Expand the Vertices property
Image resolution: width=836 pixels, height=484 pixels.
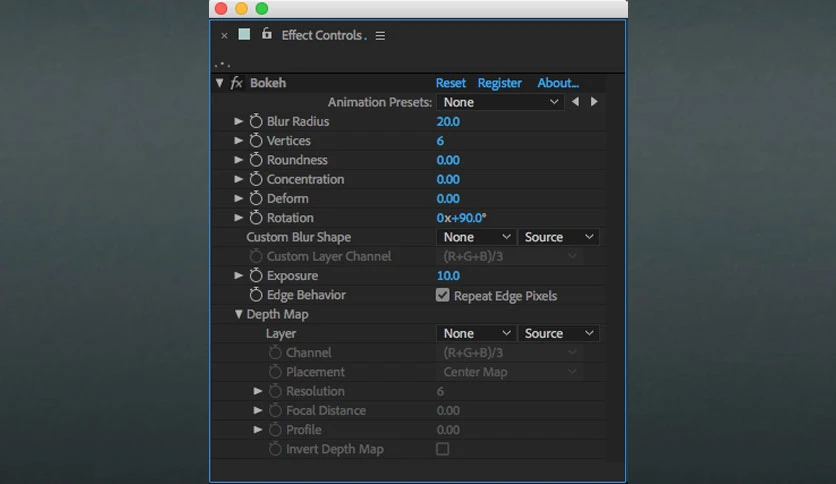tap(238, 140)
